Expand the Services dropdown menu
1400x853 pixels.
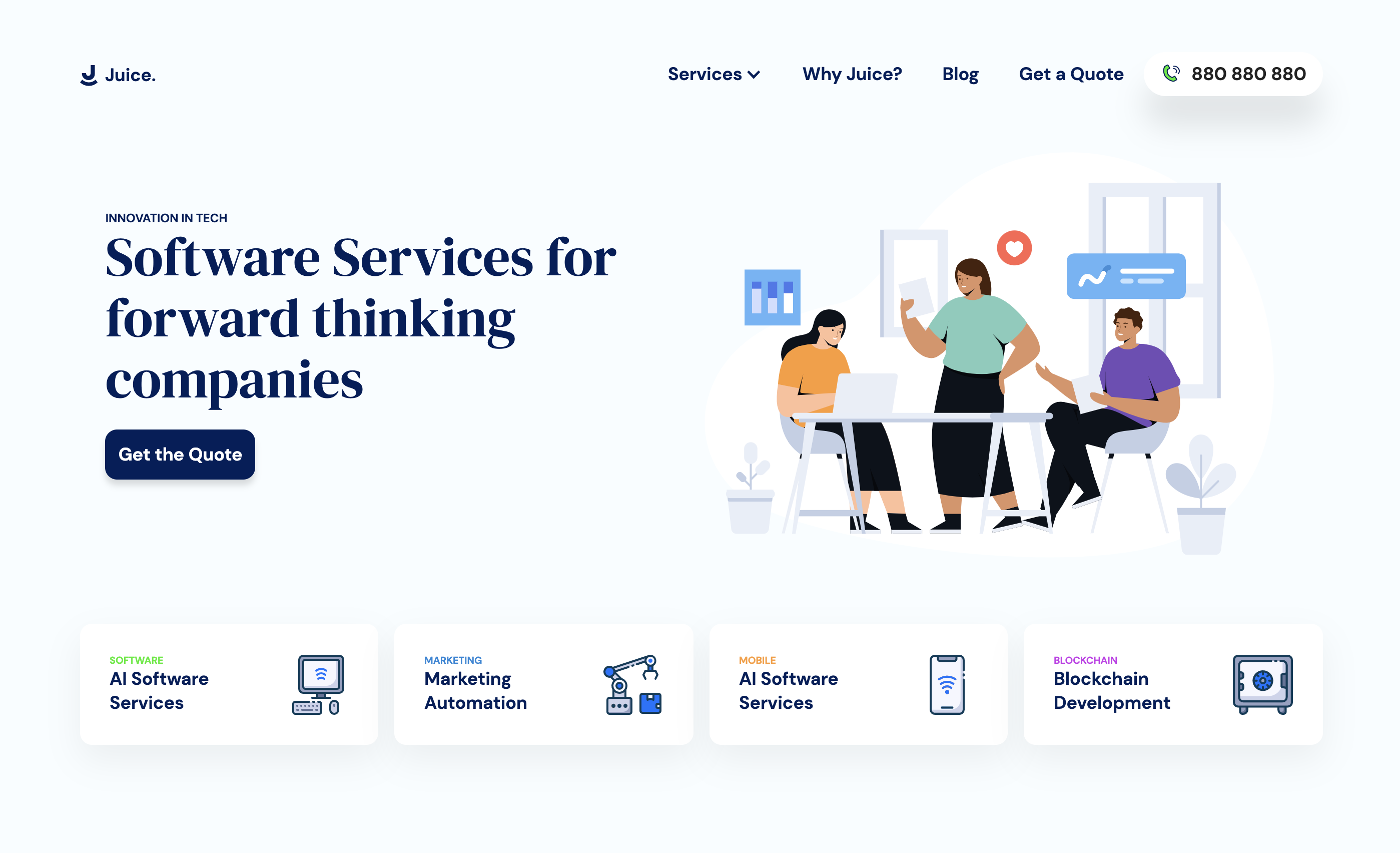[x=714, y=75]
